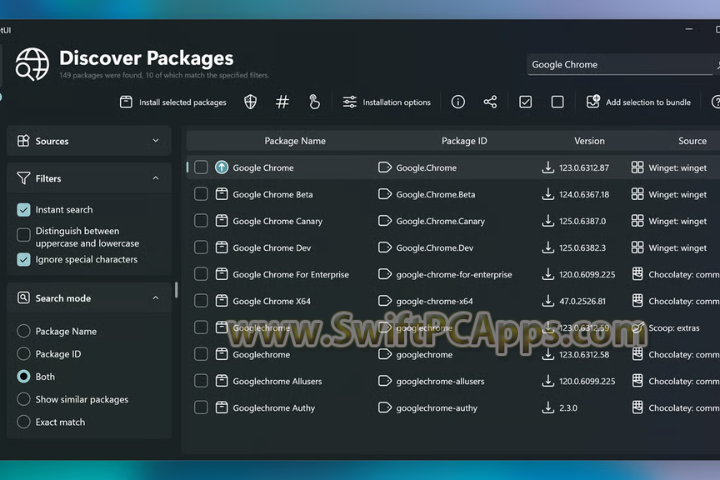The height and width of the screenshot is (480, 720).
Task: Select the Google Chrome For Enterprise package name
Action: click(291, 275)
